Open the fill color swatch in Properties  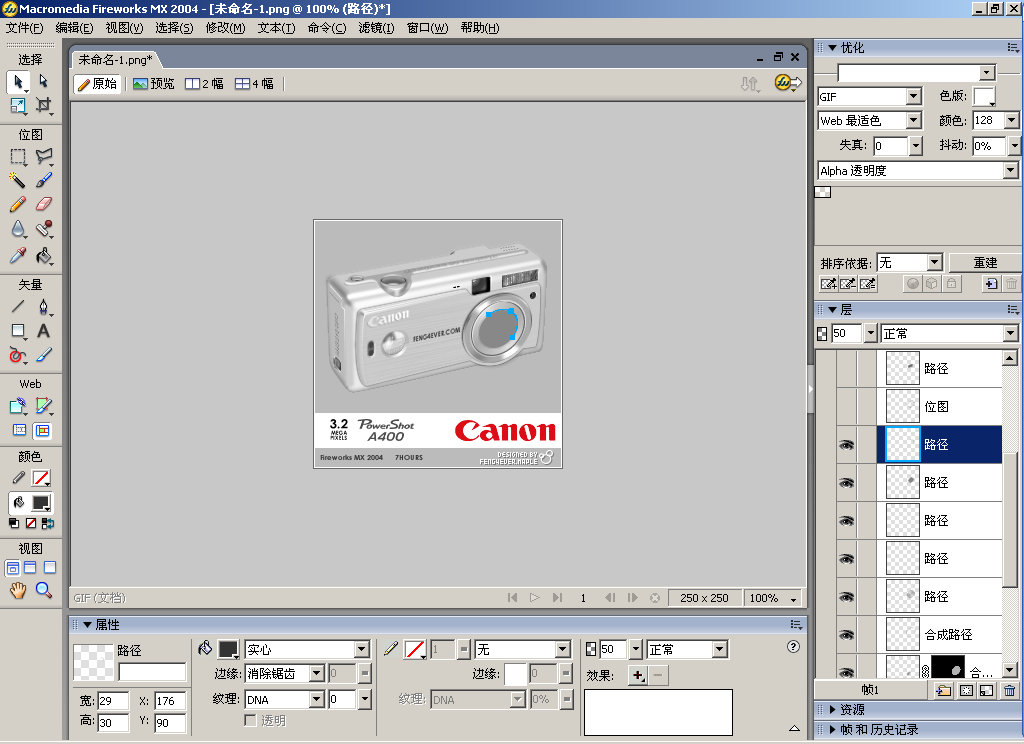228,649
